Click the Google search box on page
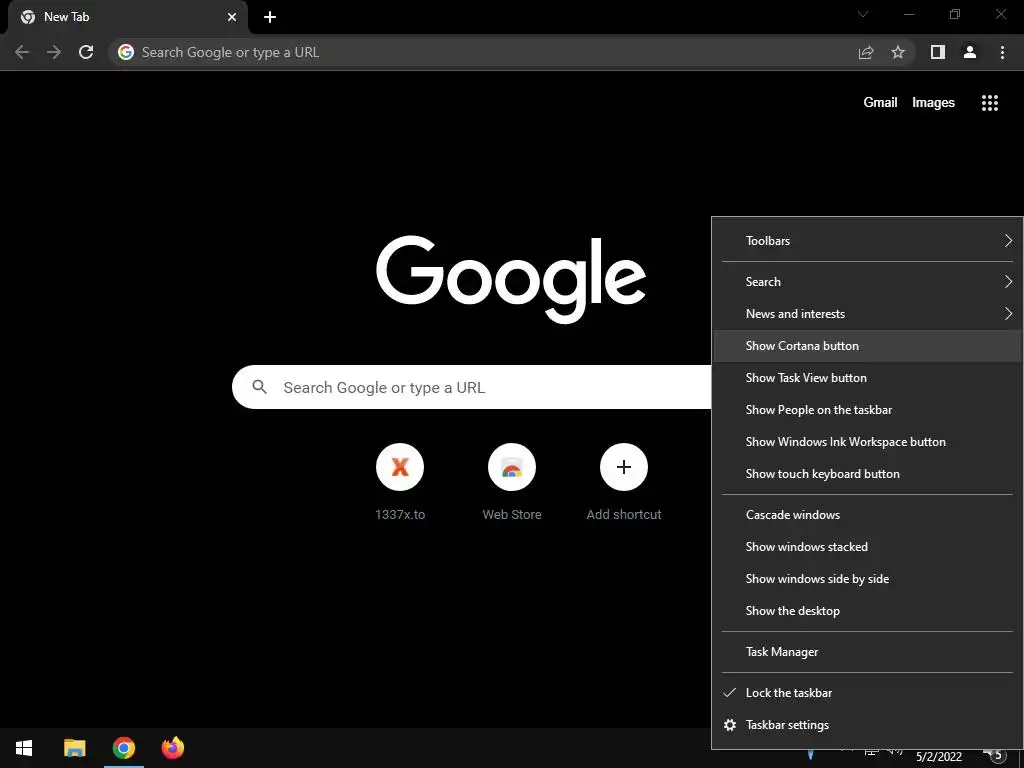Screen dimensions: 1024x768 [x=472, y=387]
